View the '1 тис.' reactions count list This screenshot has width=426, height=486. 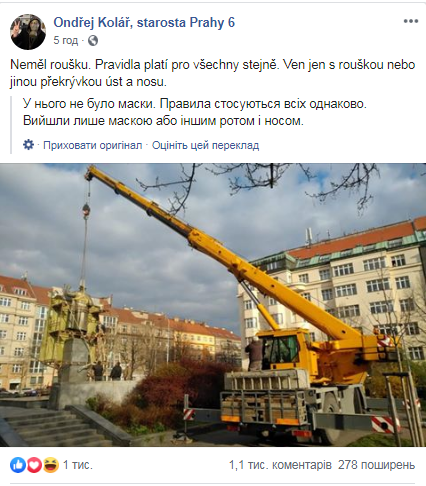[78, 465]
